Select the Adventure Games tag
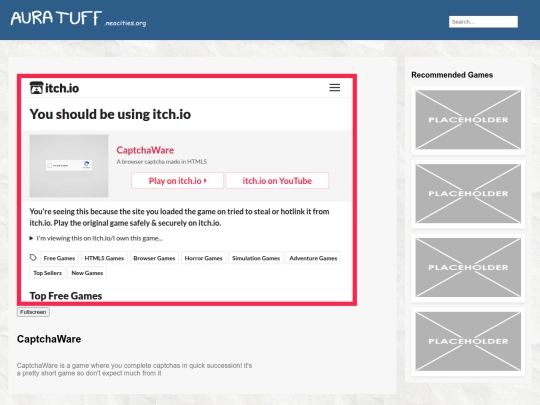 pos(313,258)
